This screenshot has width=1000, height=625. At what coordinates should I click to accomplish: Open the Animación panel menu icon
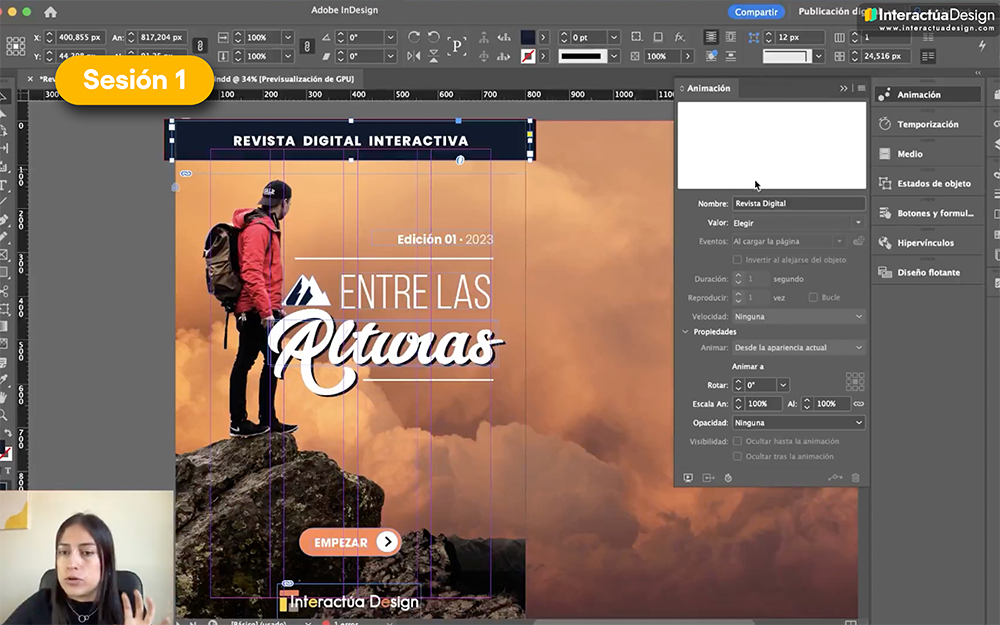pyautogui.click(x=861, y=88)
